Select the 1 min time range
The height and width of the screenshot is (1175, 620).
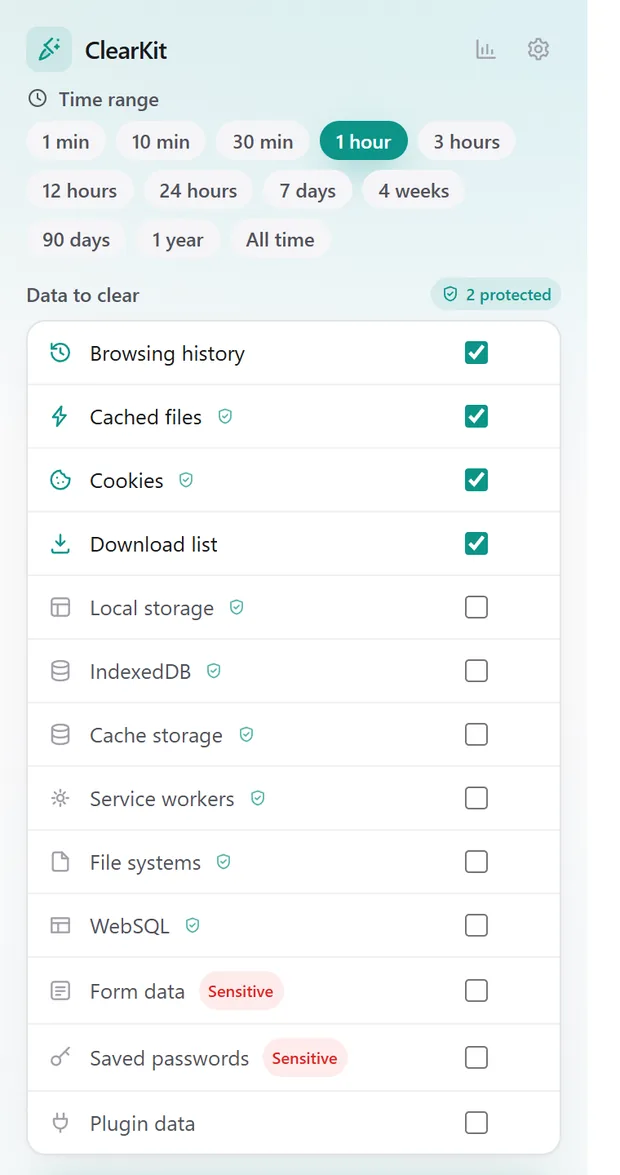(x=66, y=142)
